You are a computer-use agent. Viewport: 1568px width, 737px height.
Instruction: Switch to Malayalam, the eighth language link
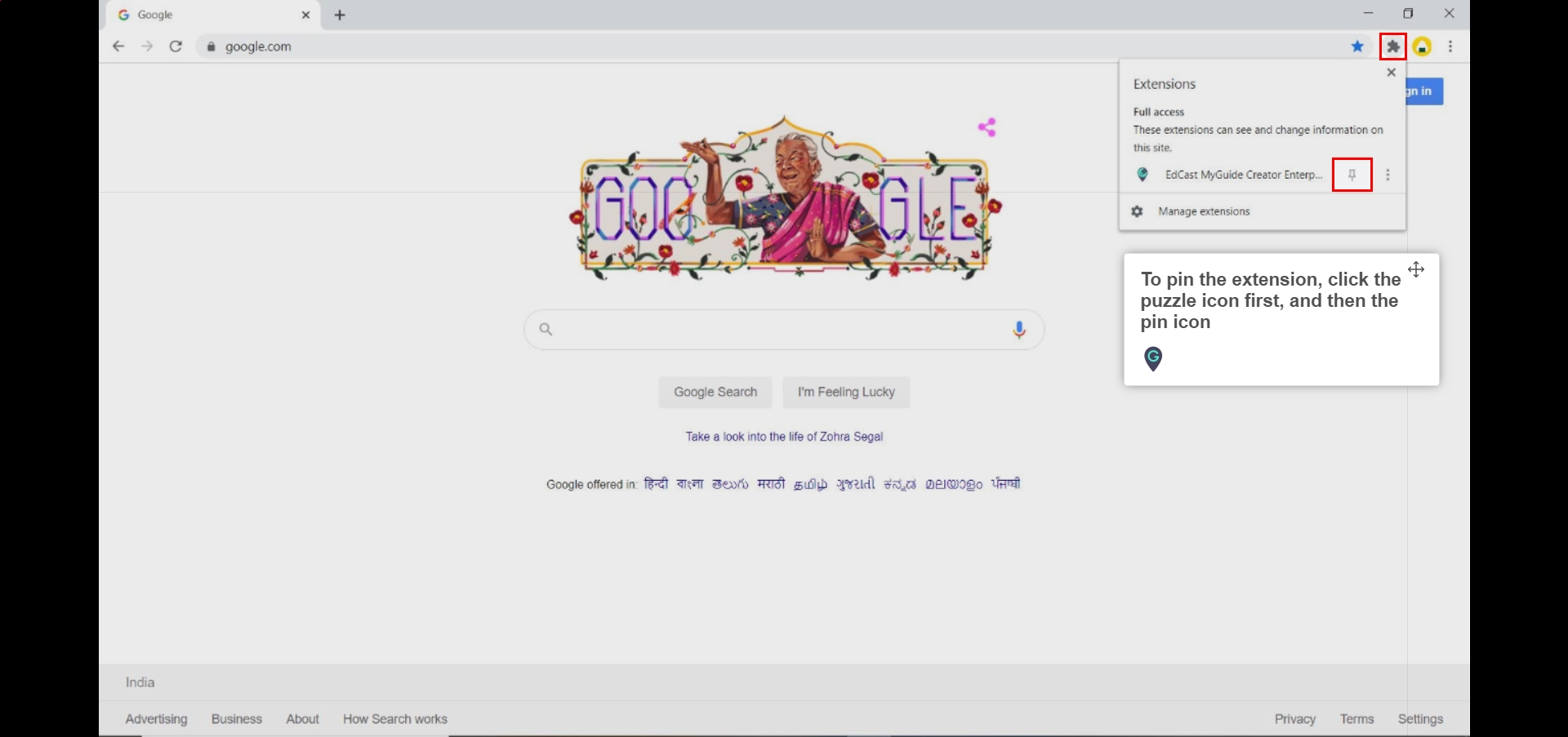[954, 484]
